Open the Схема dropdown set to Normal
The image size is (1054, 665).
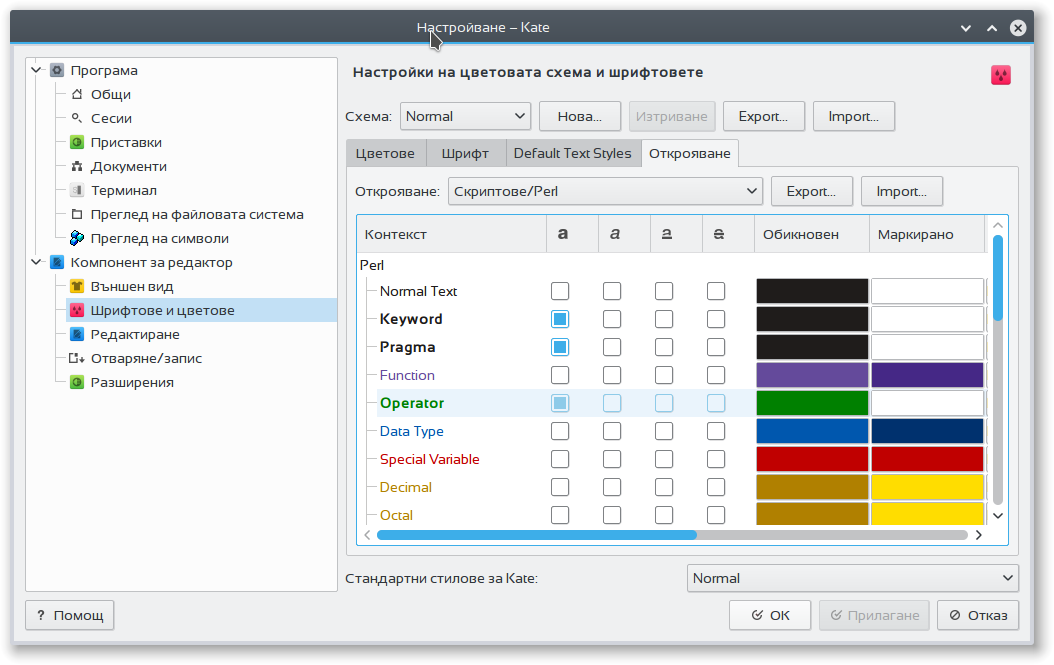click(x=465, y=116)
